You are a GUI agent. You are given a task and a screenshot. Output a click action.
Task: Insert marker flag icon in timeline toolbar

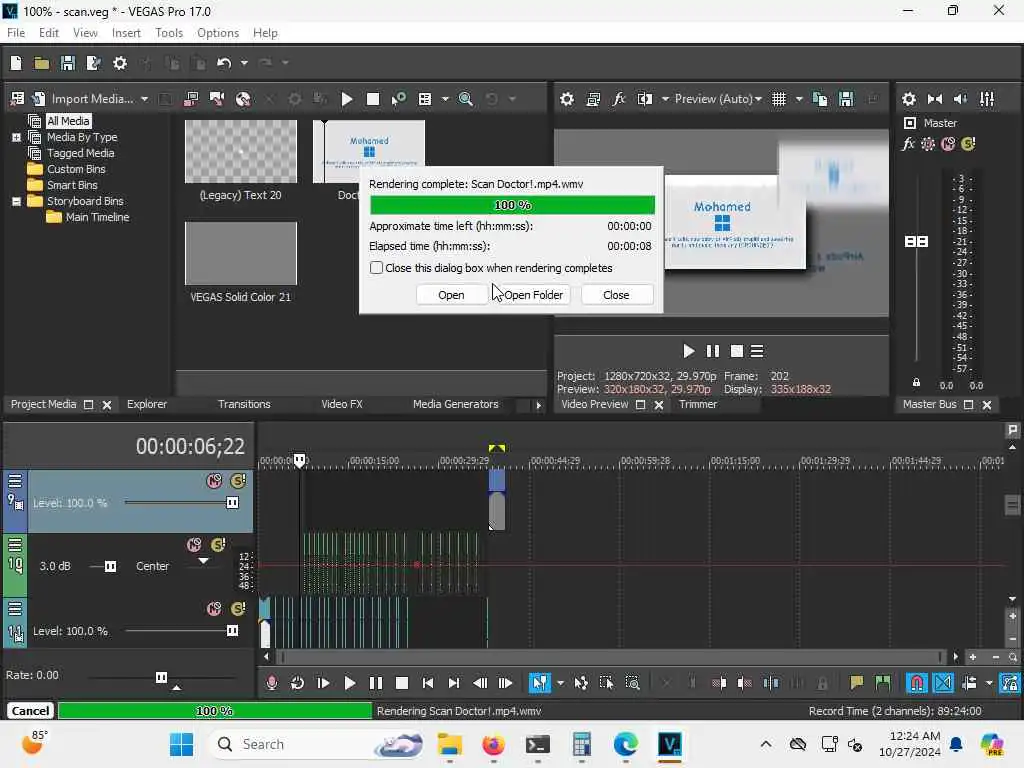click(856, 683)
